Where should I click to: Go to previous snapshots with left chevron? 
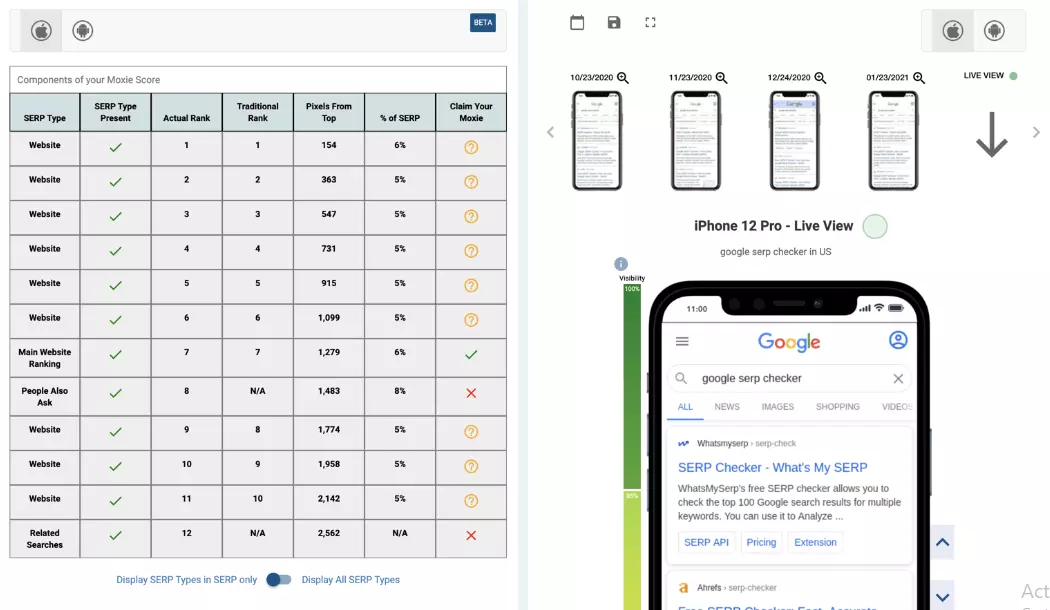[550, 133]
